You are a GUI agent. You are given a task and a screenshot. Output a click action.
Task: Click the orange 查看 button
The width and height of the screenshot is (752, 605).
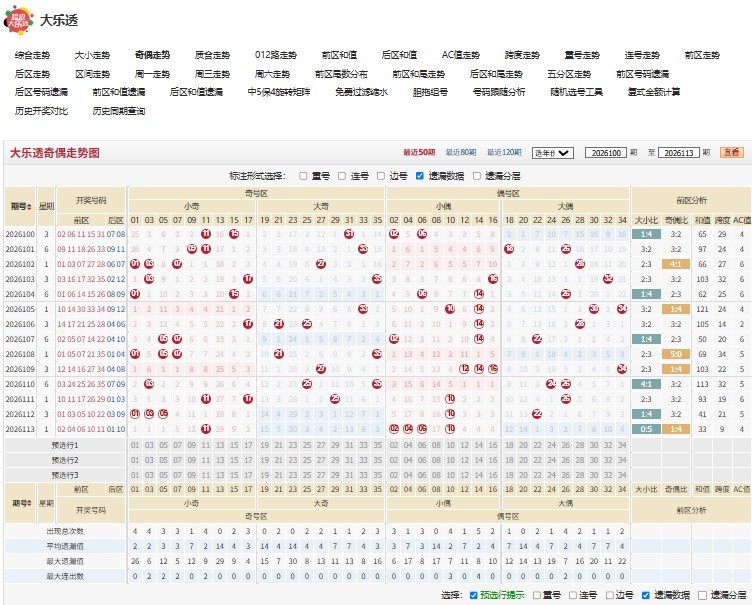(731, 153)
